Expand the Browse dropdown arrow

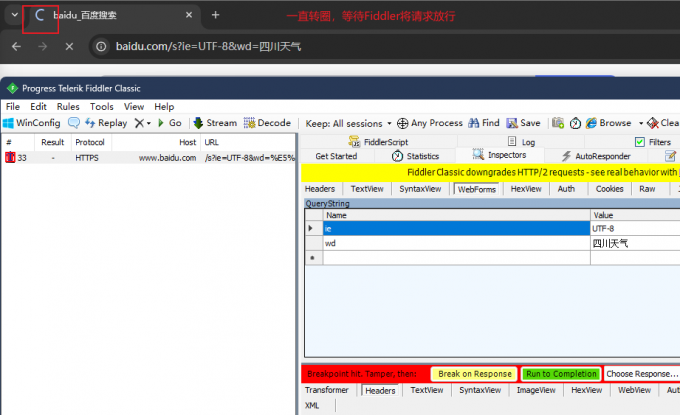tap(641, 124)
